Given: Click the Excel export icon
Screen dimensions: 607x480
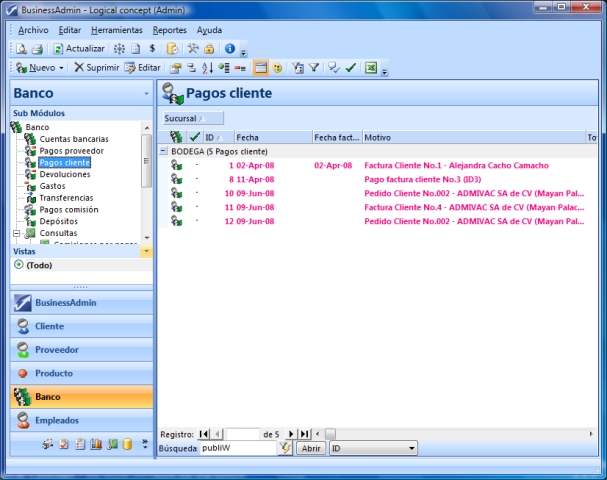Looking at the screenshot, I should [370, 68].
